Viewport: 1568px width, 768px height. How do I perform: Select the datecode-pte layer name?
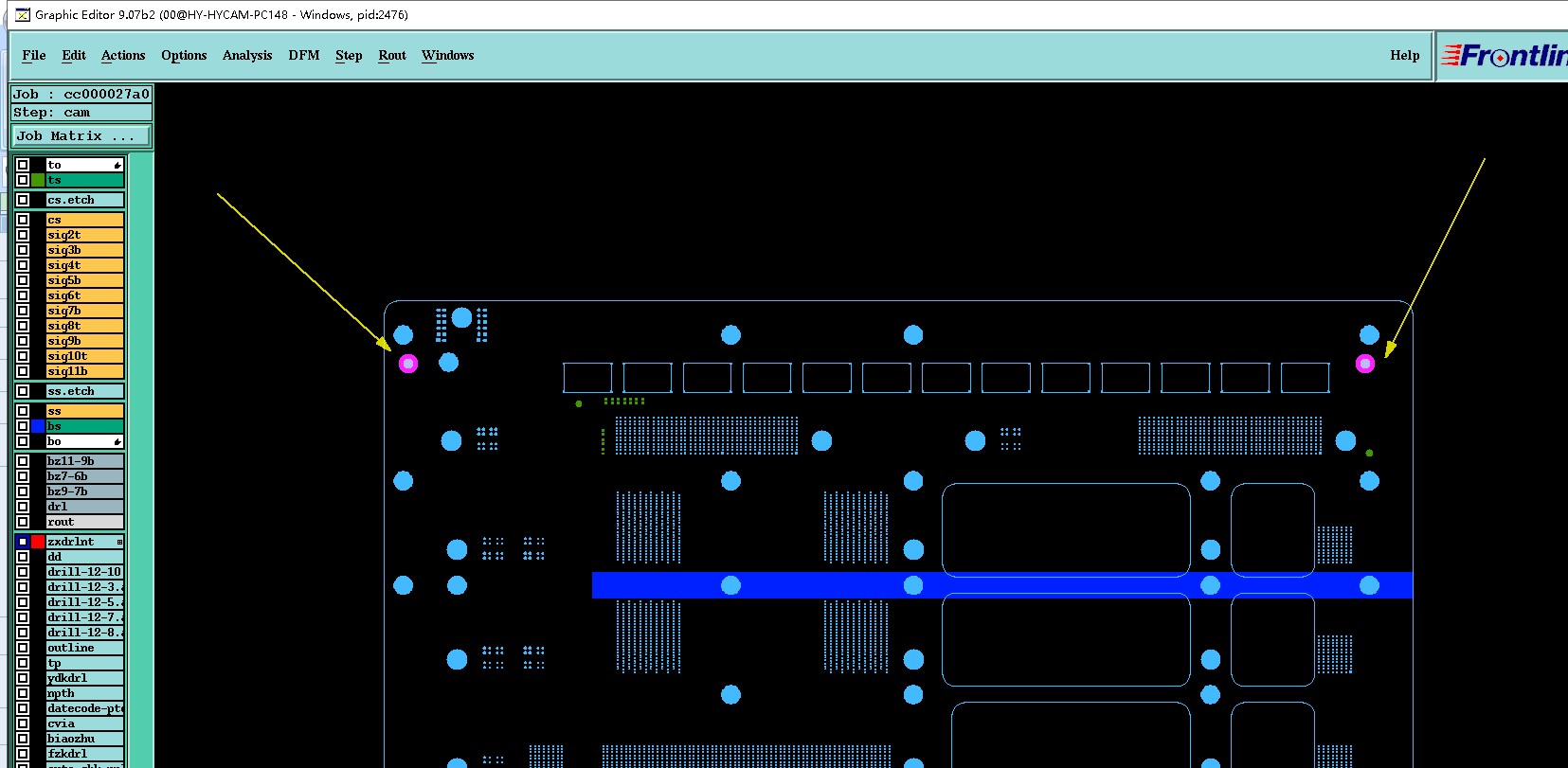tap(85, 708)
